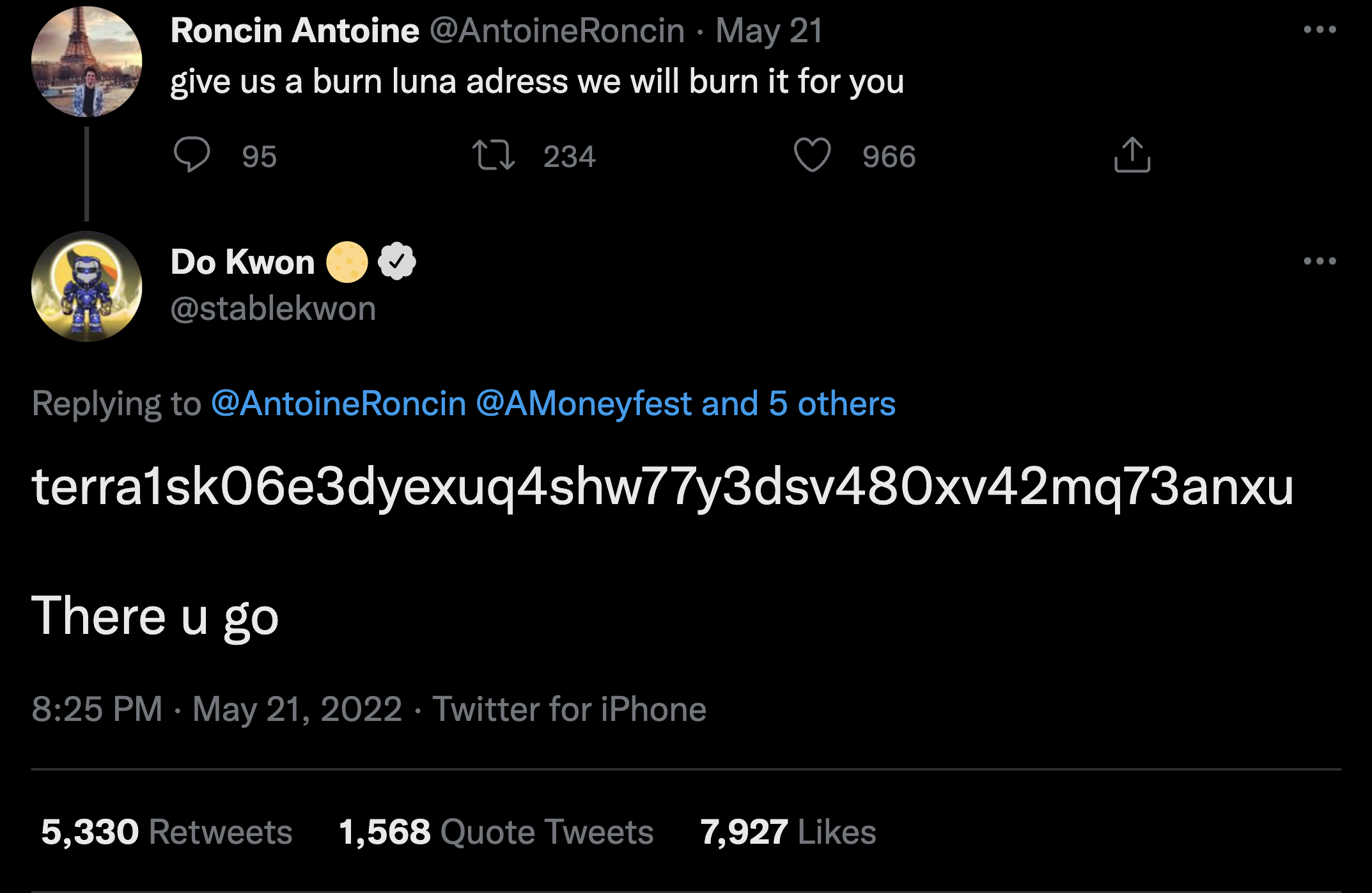Click the share icon on Roncin's tweet

1132,155
